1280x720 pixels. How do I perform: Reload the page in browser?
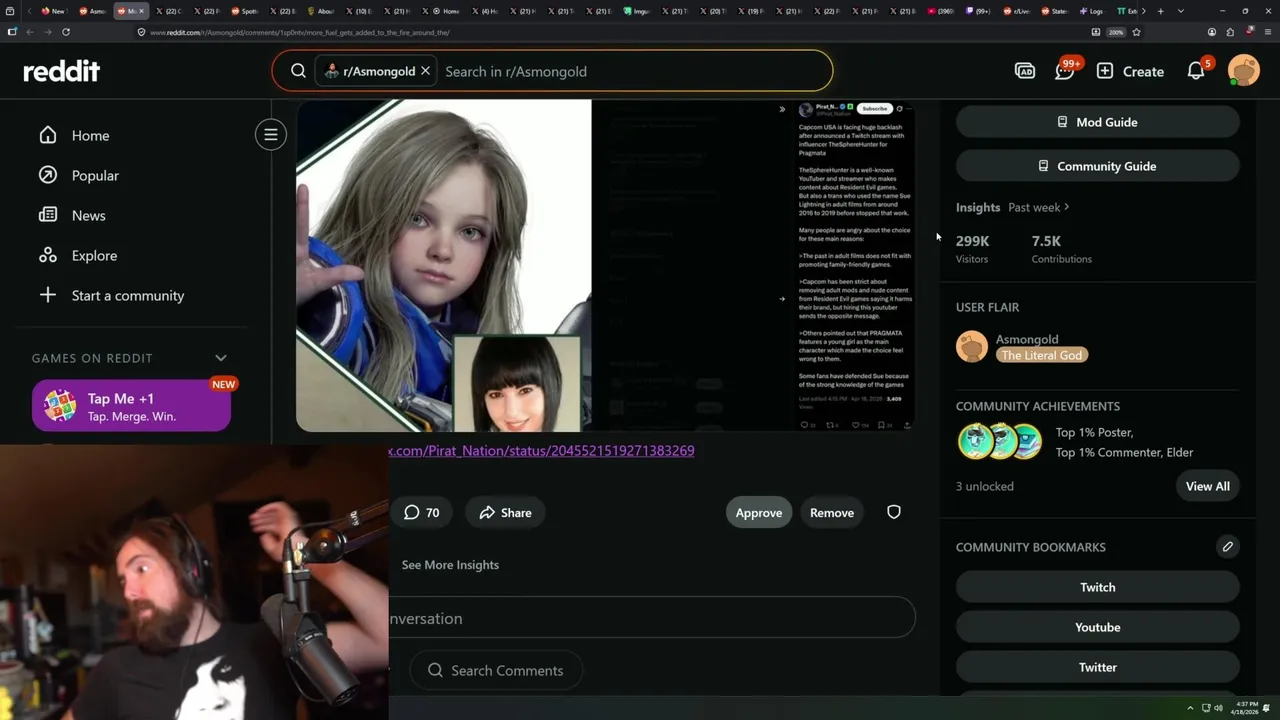pyautogui.click(x=66, y=32)
